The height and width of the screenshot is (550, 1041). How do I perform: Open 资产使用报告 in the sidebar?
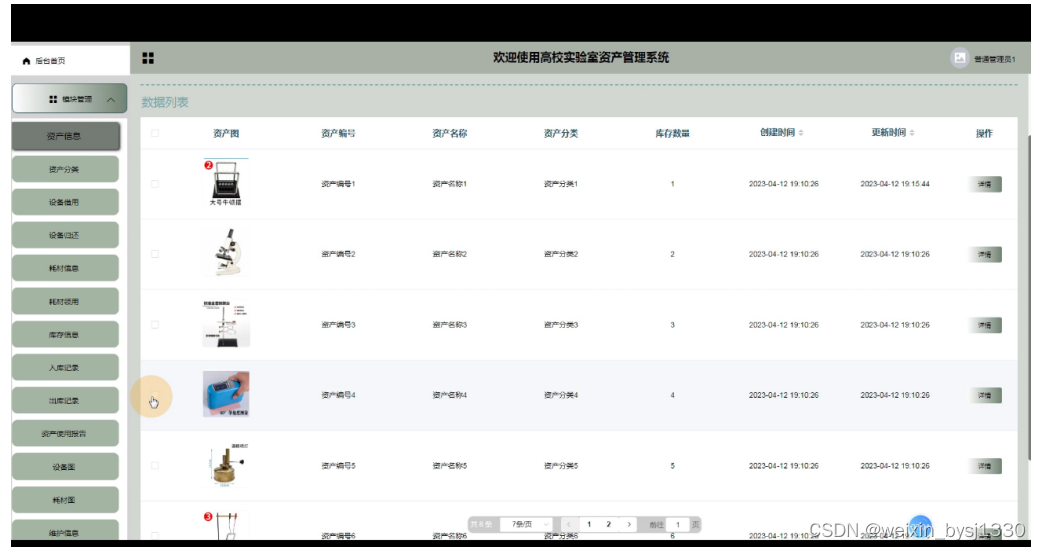[x=65, y=434]
